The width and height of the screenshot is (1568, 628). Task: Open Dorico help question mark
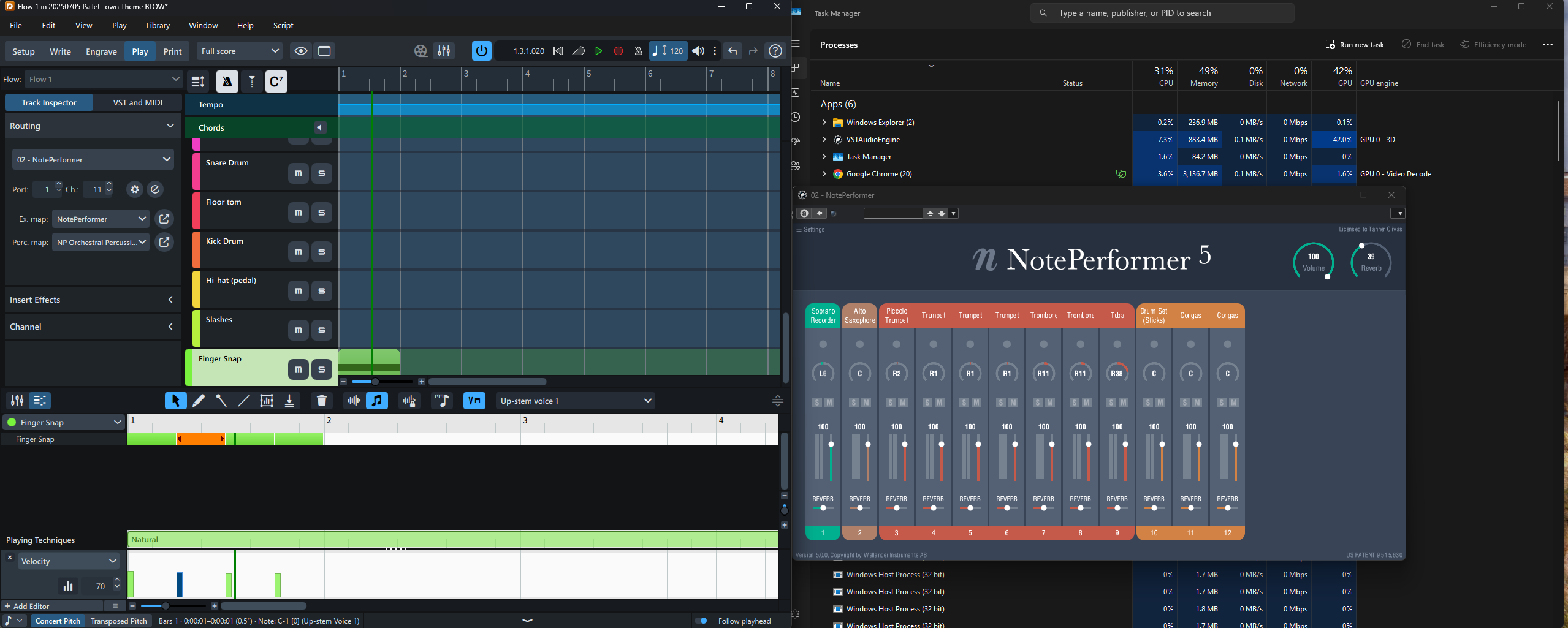pyautogui.click(x=775, y=51)
